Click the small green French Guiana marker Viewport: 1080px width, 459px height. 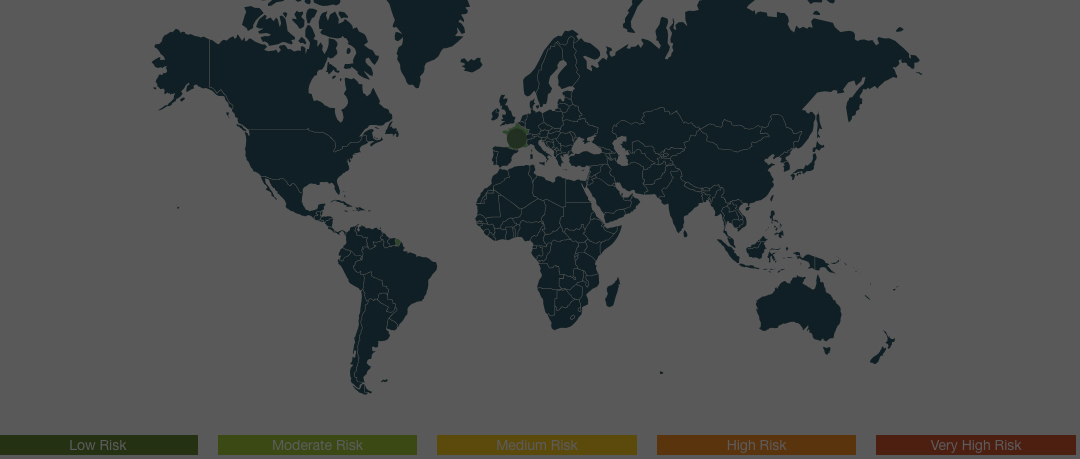pyautogui.click(x=398, y=240)
